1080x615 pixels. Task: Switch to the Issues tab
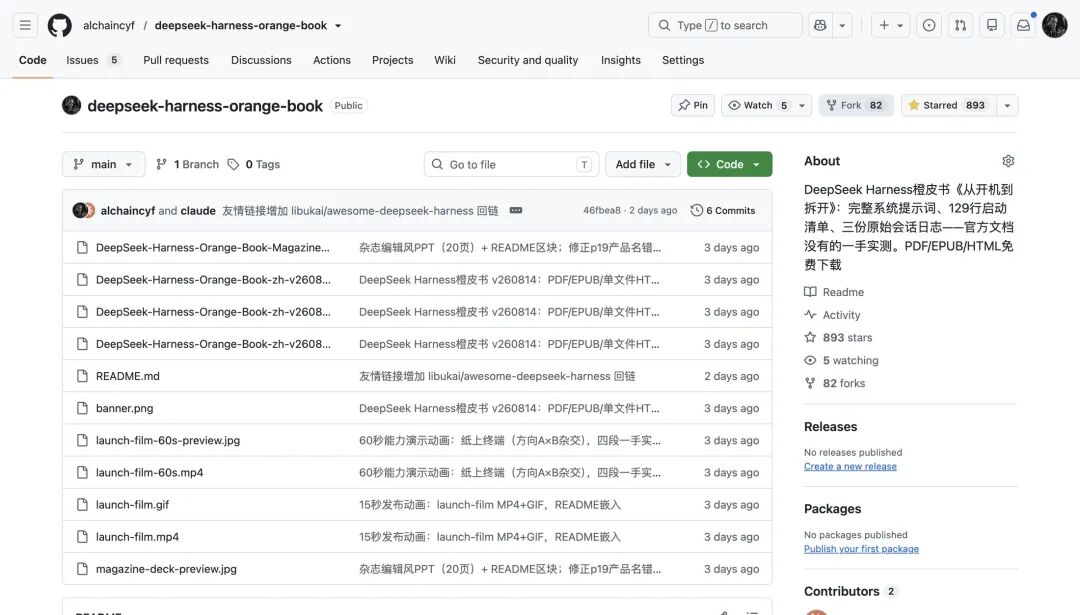(x=93, y=60)
